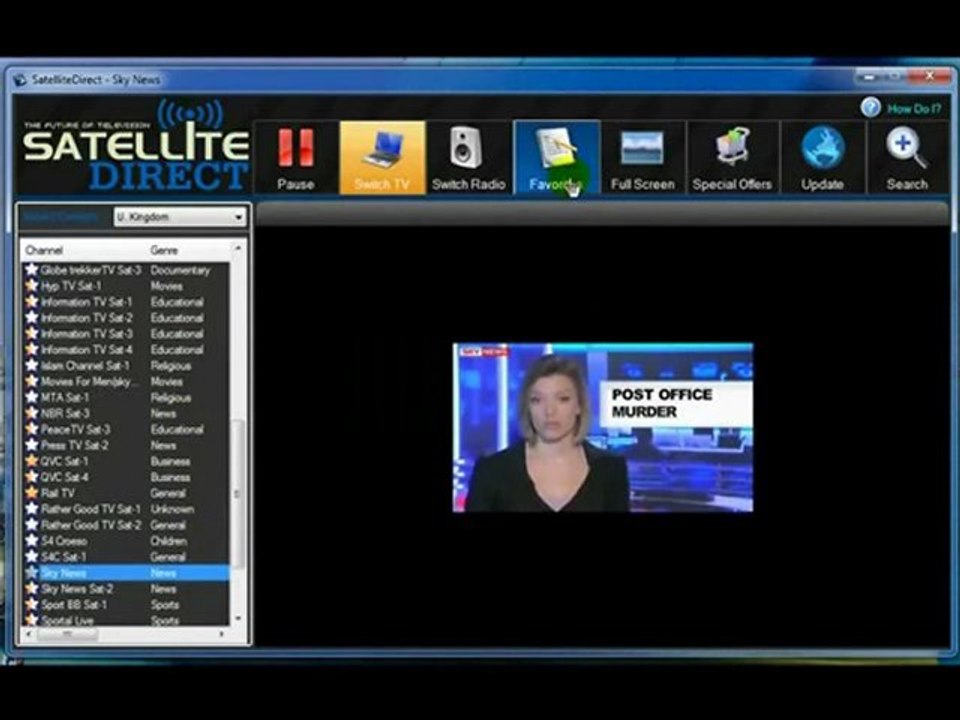
Task: Select the Hyp TV Sat-1 channel name
Action: point(71,286)
